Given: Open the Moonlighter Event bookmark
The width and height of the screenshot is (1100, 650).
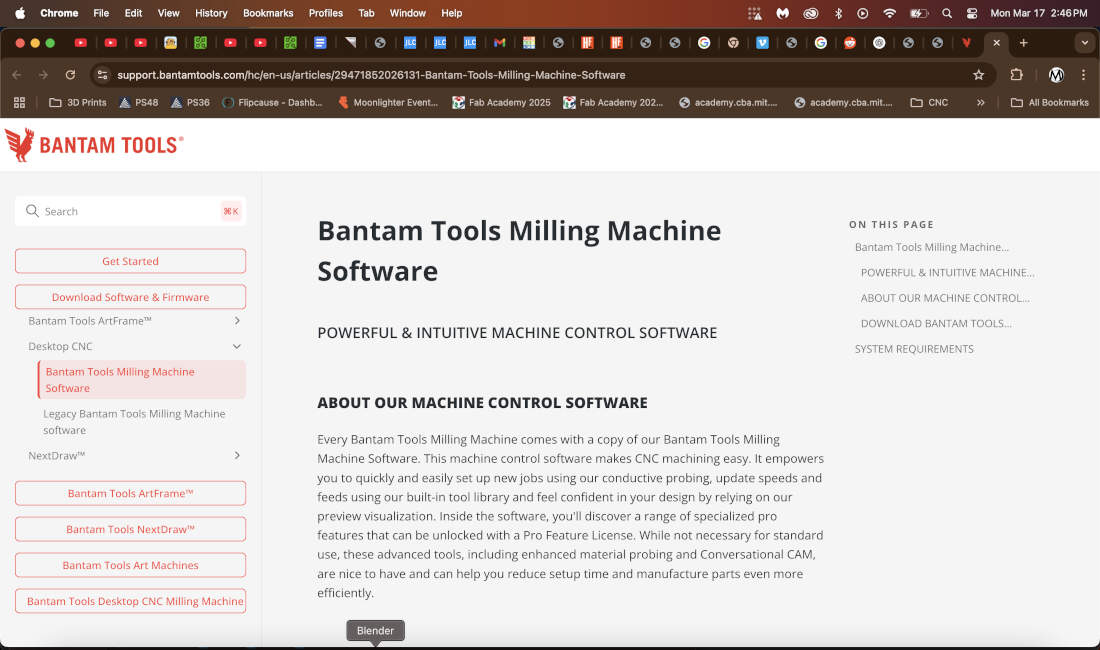Looking at the screenshot, I should click(388, 102).
